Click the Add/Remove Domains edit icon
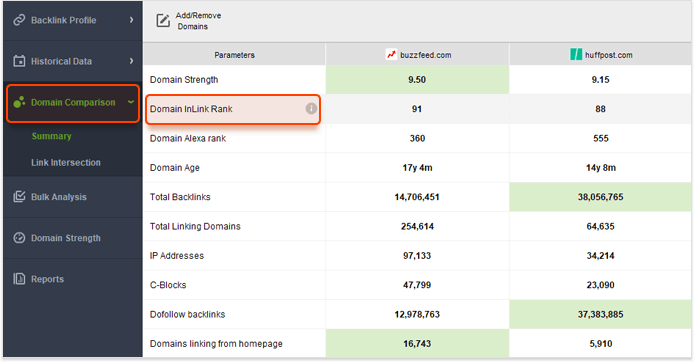The image size is (694, 362). (x=163, y=20)
